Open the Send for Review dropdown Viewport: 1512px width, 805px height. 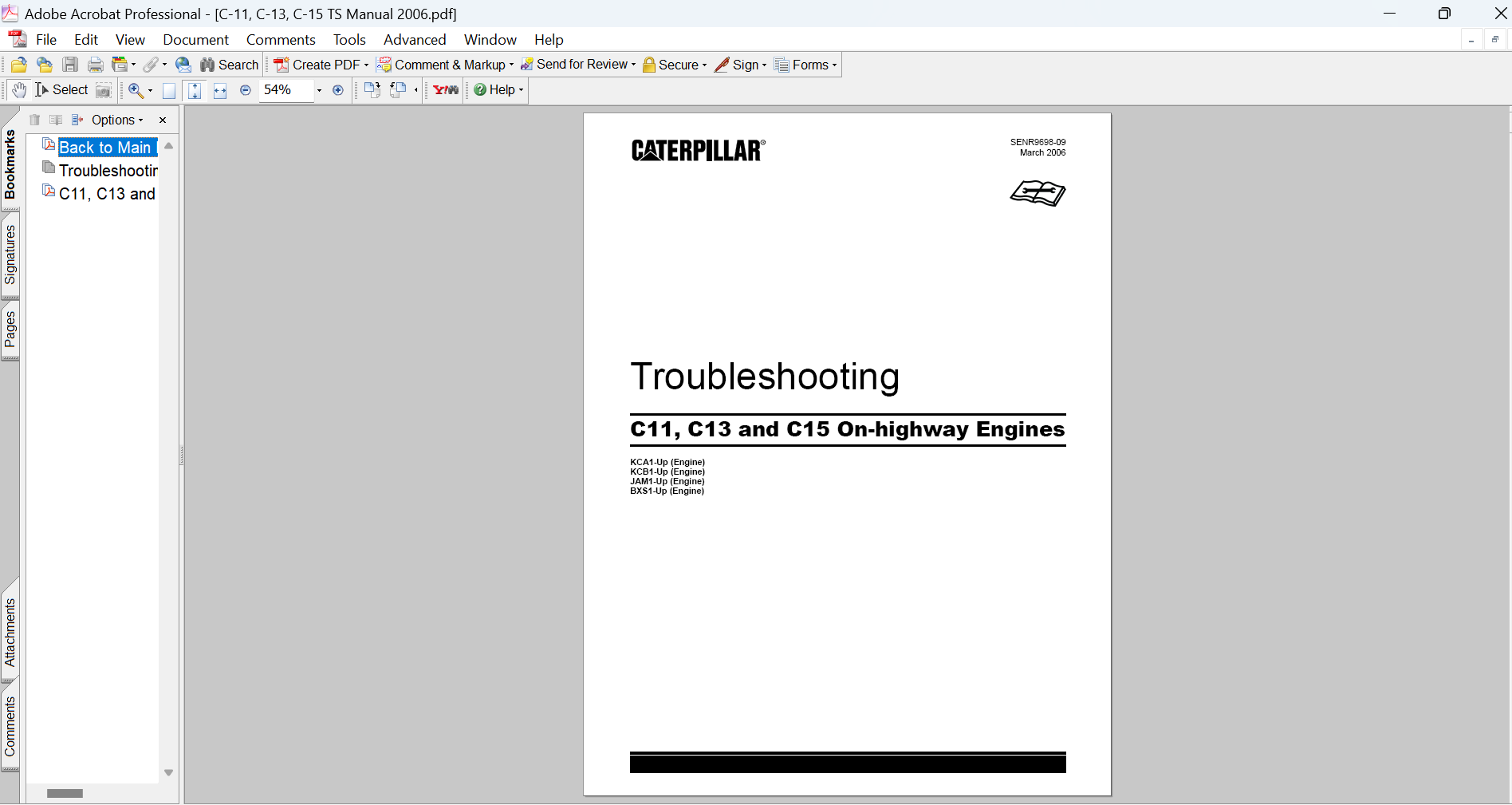tap(578, 65)
